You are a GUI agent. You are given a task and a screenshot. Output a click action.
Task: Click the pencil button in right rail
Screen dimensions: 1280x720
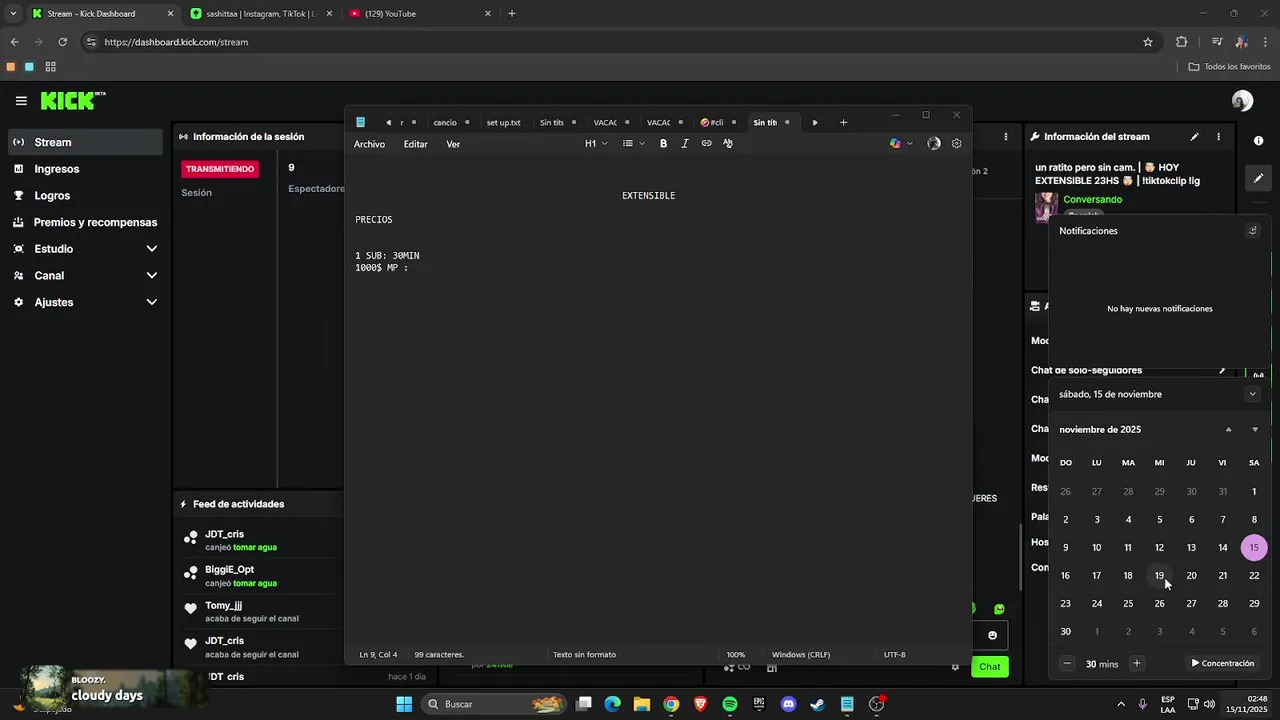1258,178
